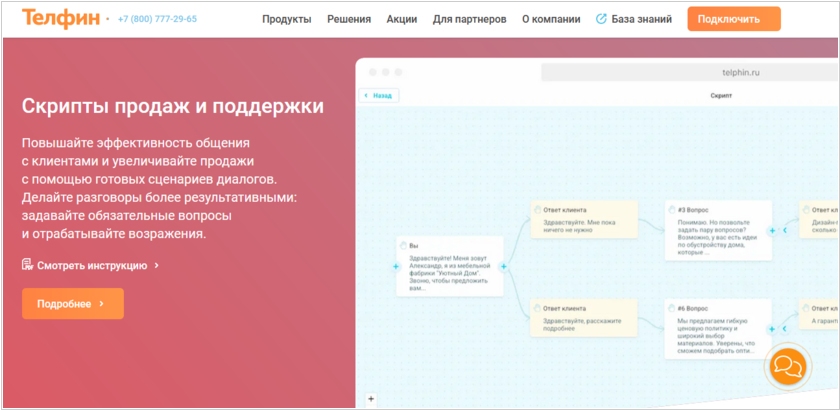
Task: Collapse arrow right of #6 Вопрос plus icon
Action: [x=785, y=329]
